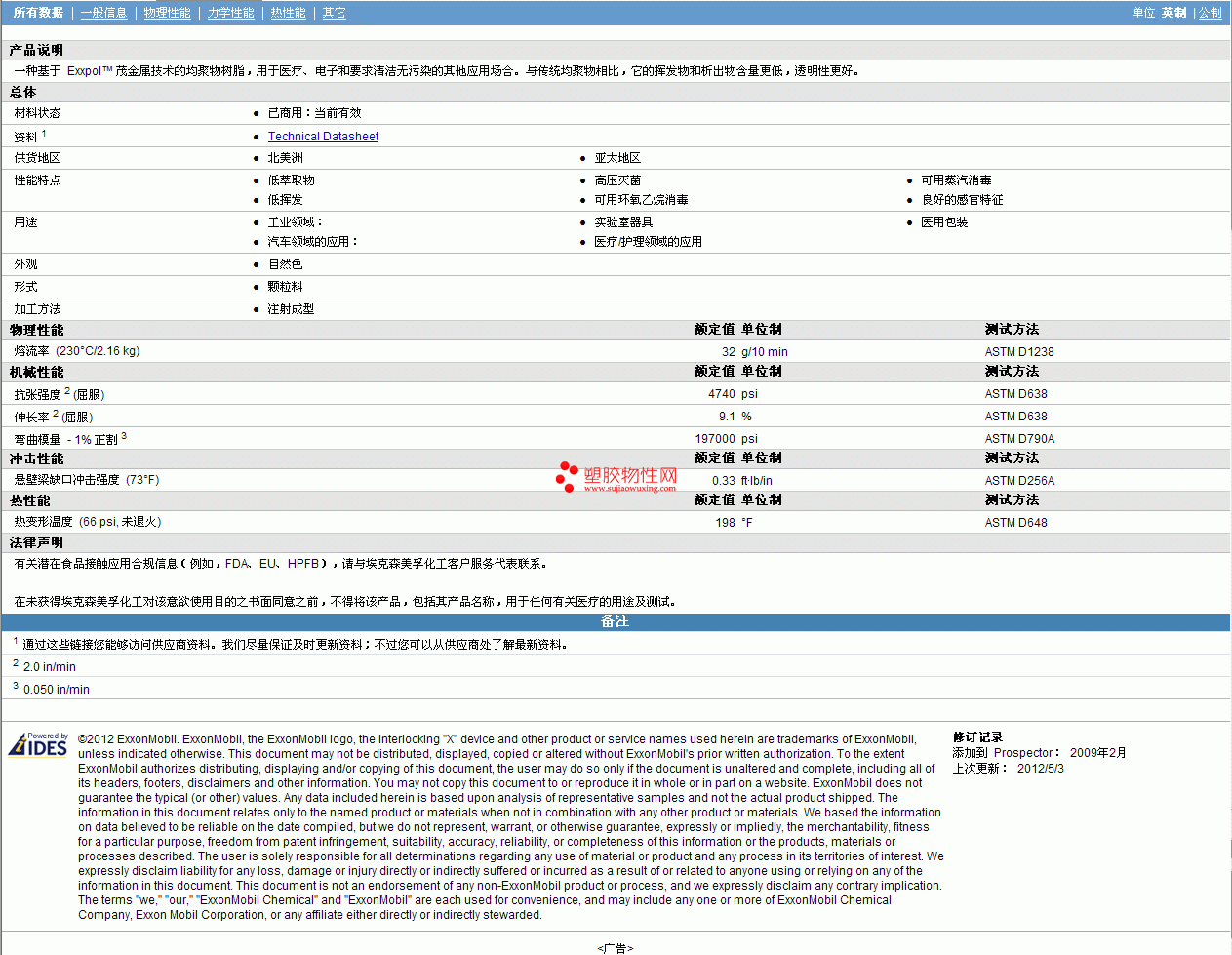
Task: Select the 伸长率 (屈服) row label
Action: (x=53, y=417)
